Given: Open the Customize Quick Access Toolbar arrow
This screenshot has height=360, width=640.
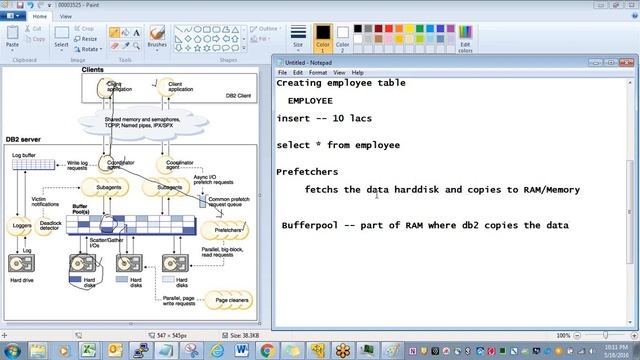Looking at the screenshot, I should (x=50, y=5).
